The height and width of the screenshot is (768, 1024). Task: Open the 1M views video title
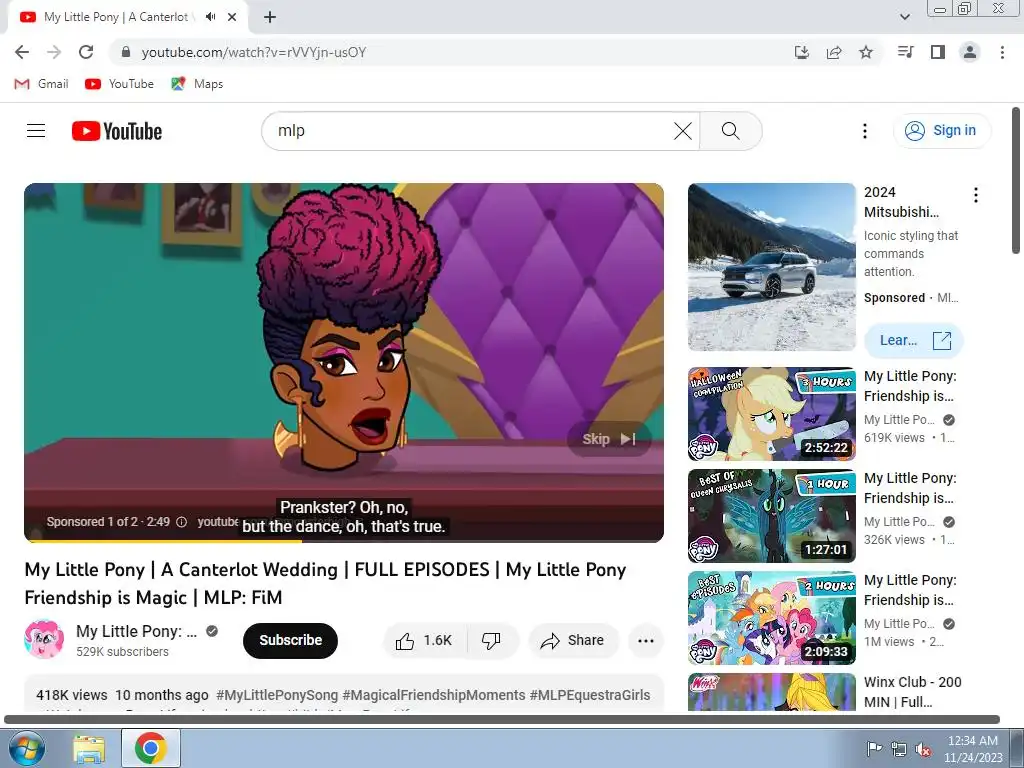click(x=910, y=590)
